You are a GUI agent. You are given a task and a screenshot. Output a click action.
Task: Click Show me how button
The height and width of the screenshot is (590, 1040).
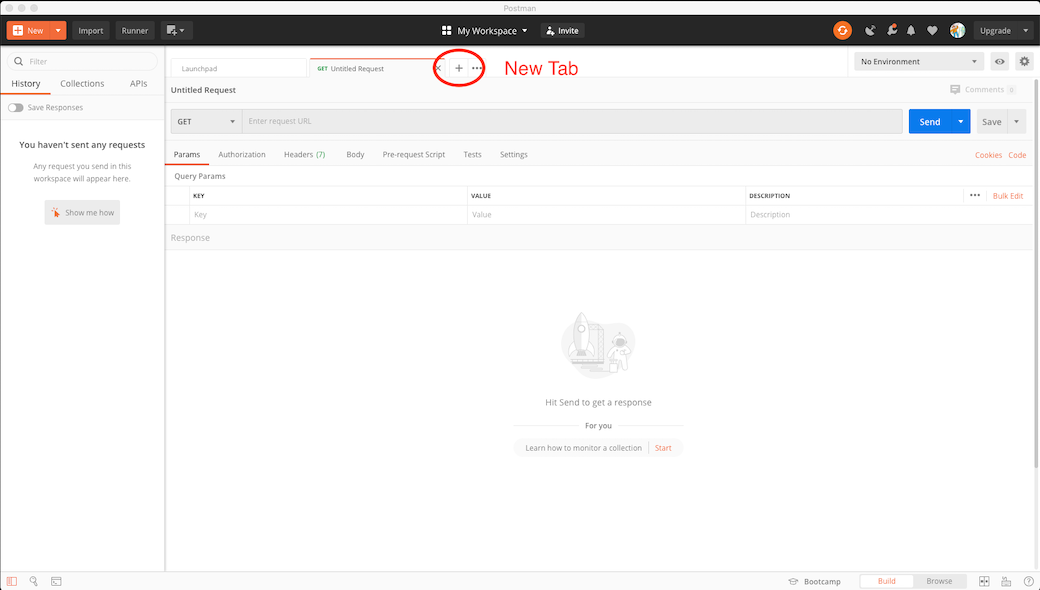point(82,212)
